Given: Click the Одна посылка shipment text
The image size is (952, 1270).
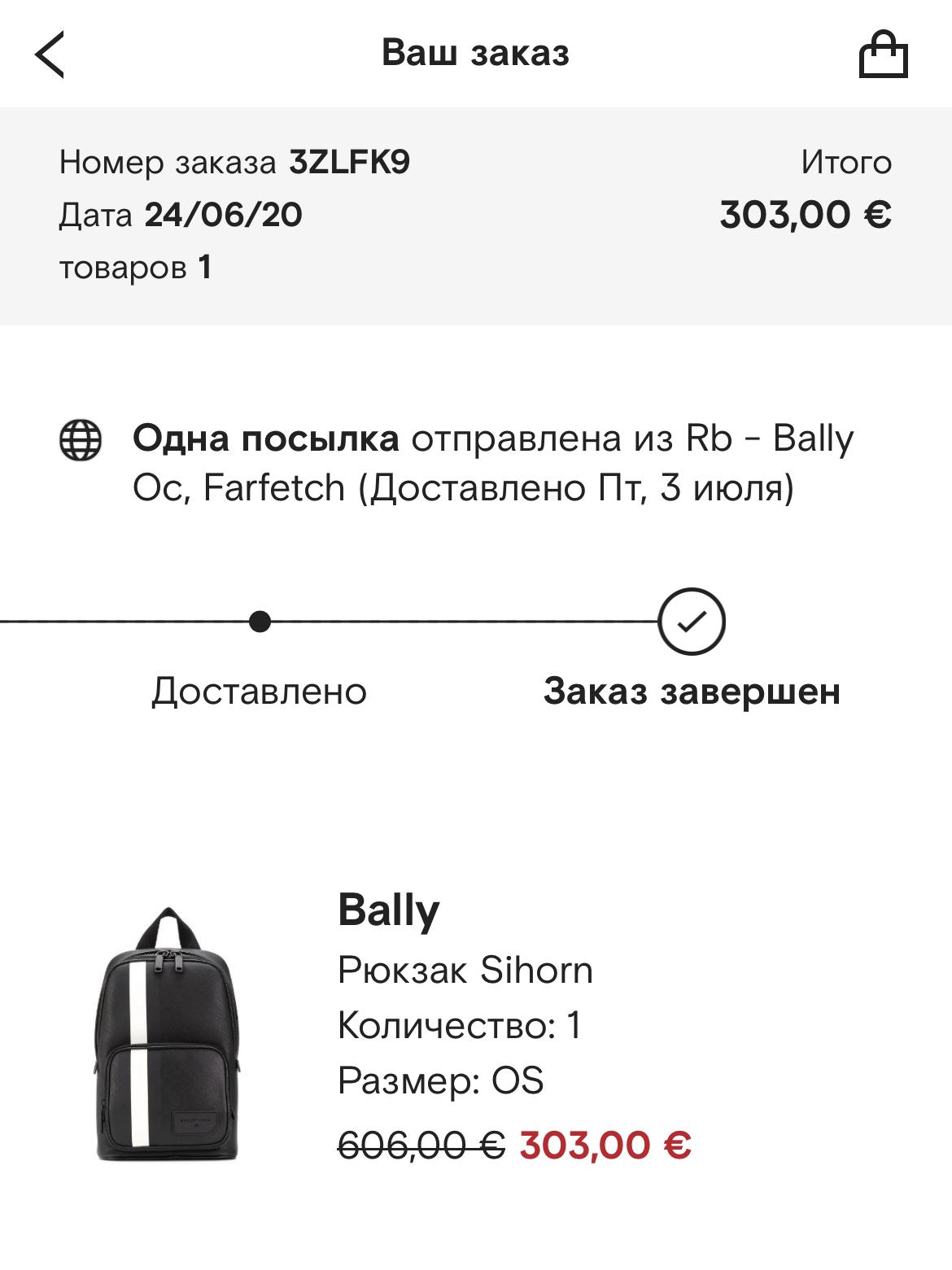Looking at the screenshot, I should [x=266, y=439].
